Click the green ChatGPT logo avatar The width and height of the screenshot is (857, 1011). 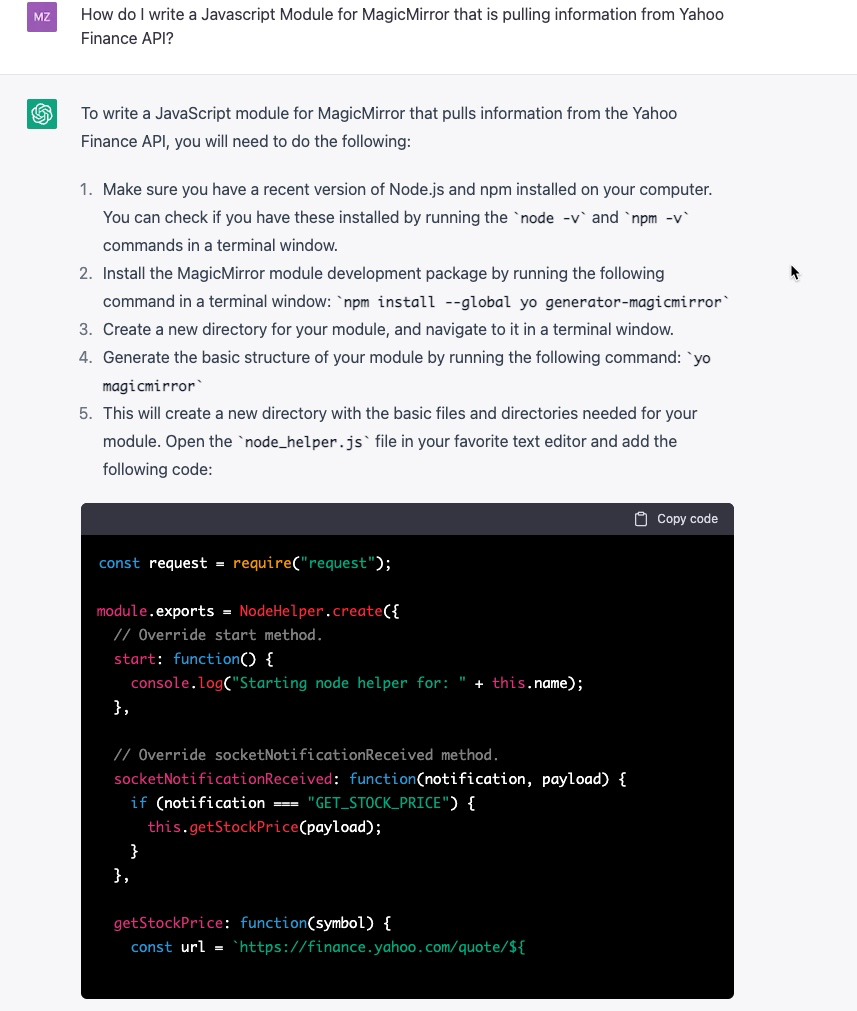click(42, 113)
